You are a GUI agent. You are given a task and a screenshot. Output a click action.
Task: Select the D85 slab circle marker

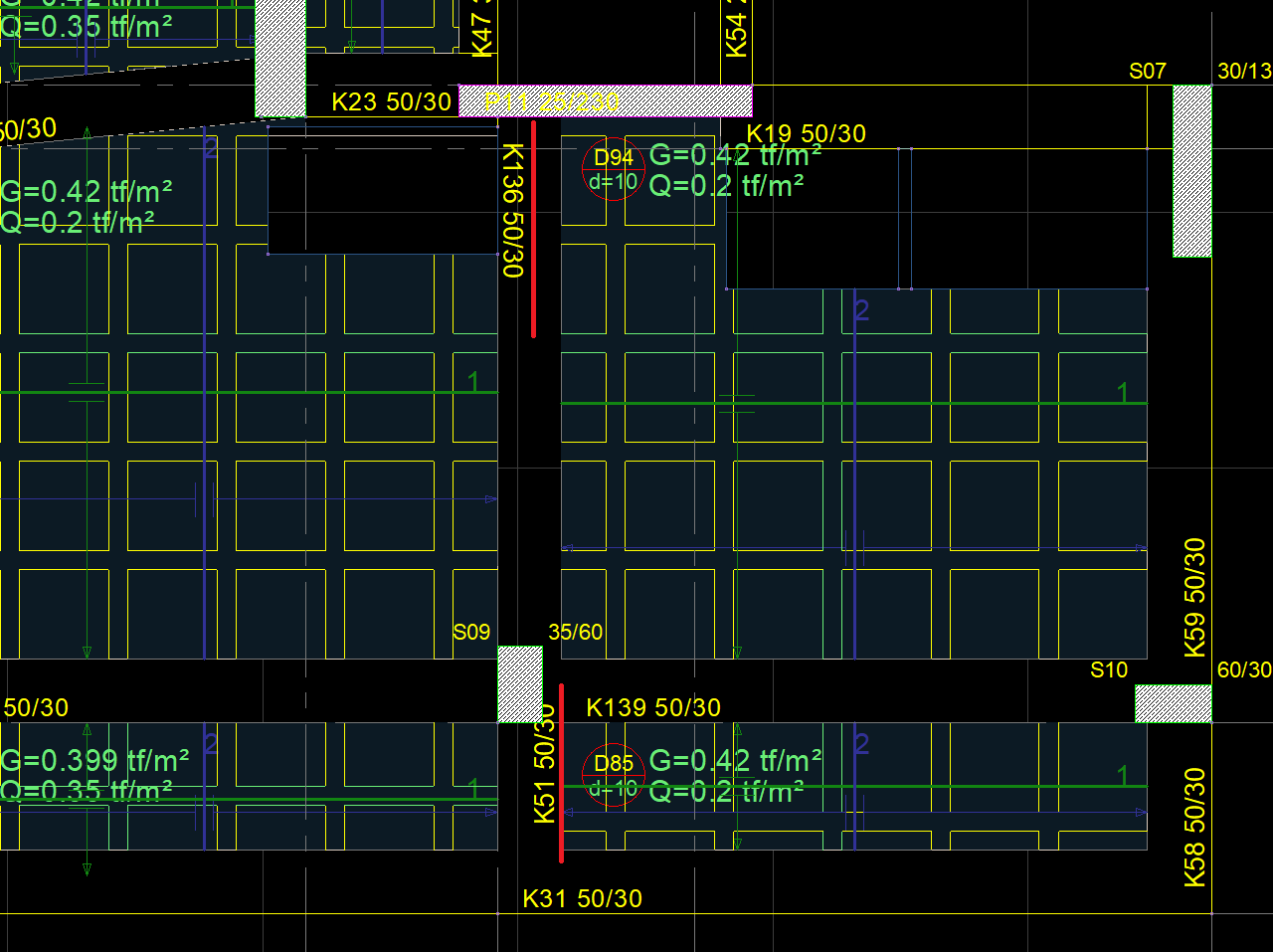click(x=614, y=775)
